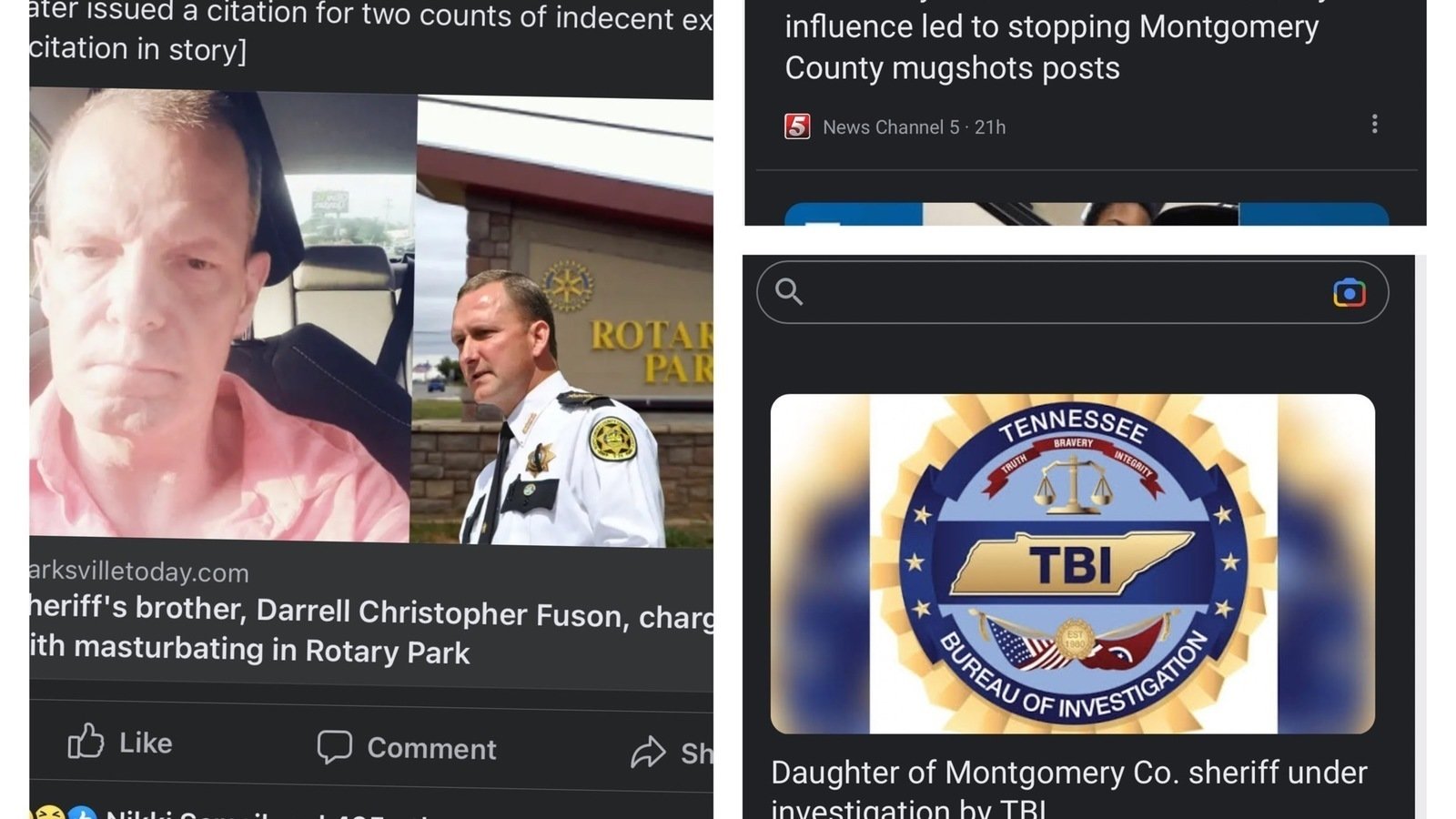
Task: Open Rotary Park sheriff photo
Action: 562,321
